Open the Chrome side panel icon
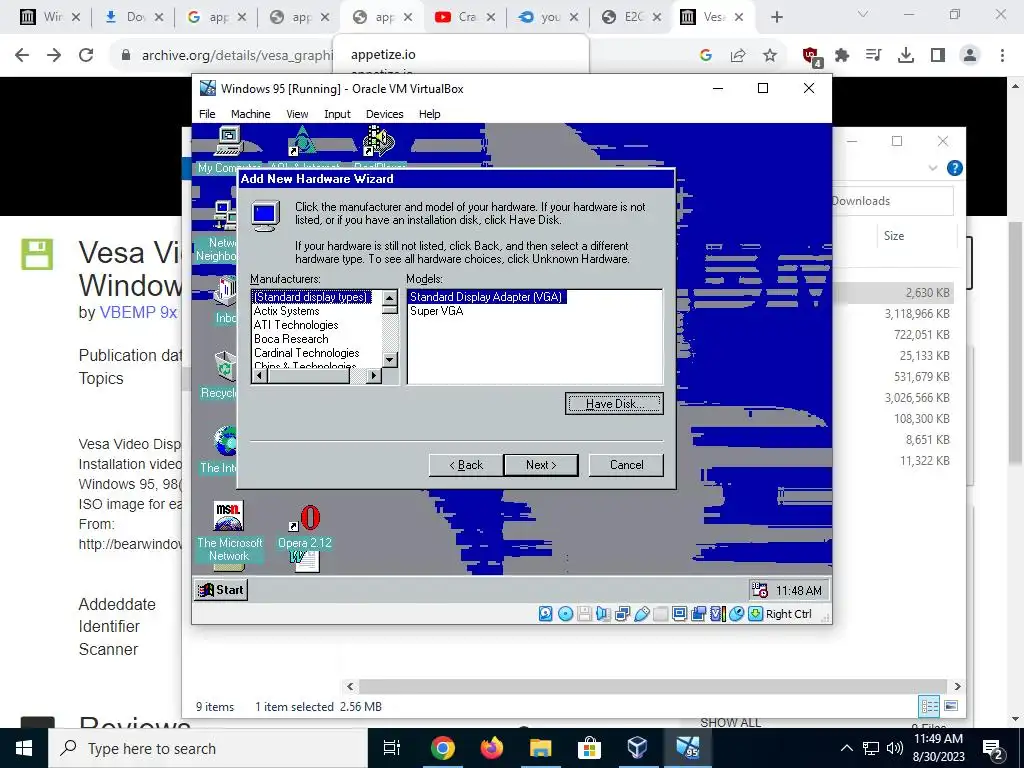 938,56
